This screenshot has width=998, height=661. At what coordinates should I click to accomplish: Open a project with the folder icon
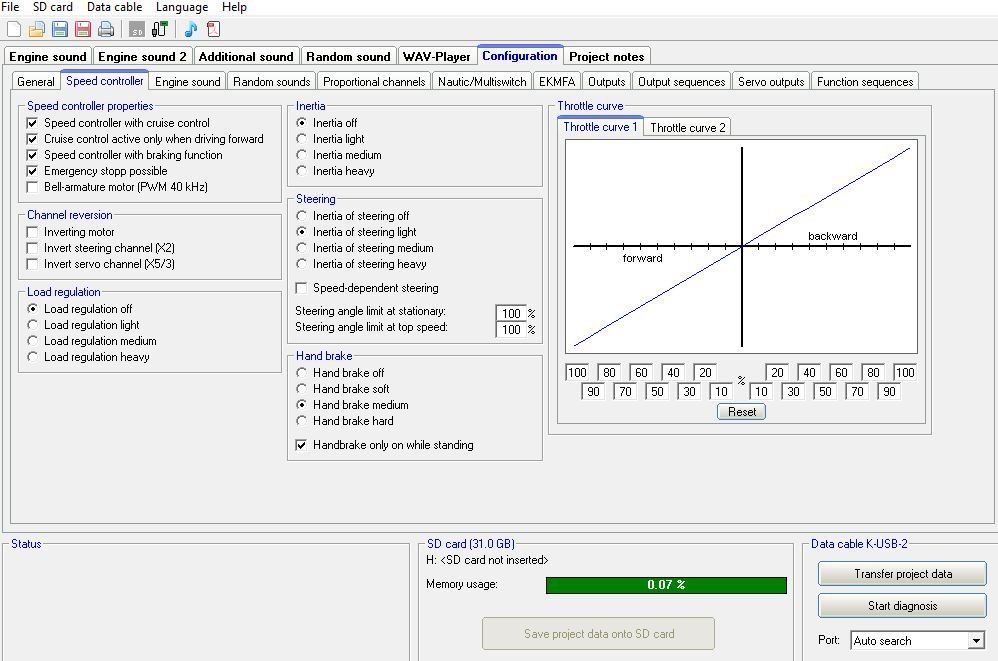[37, 29]
